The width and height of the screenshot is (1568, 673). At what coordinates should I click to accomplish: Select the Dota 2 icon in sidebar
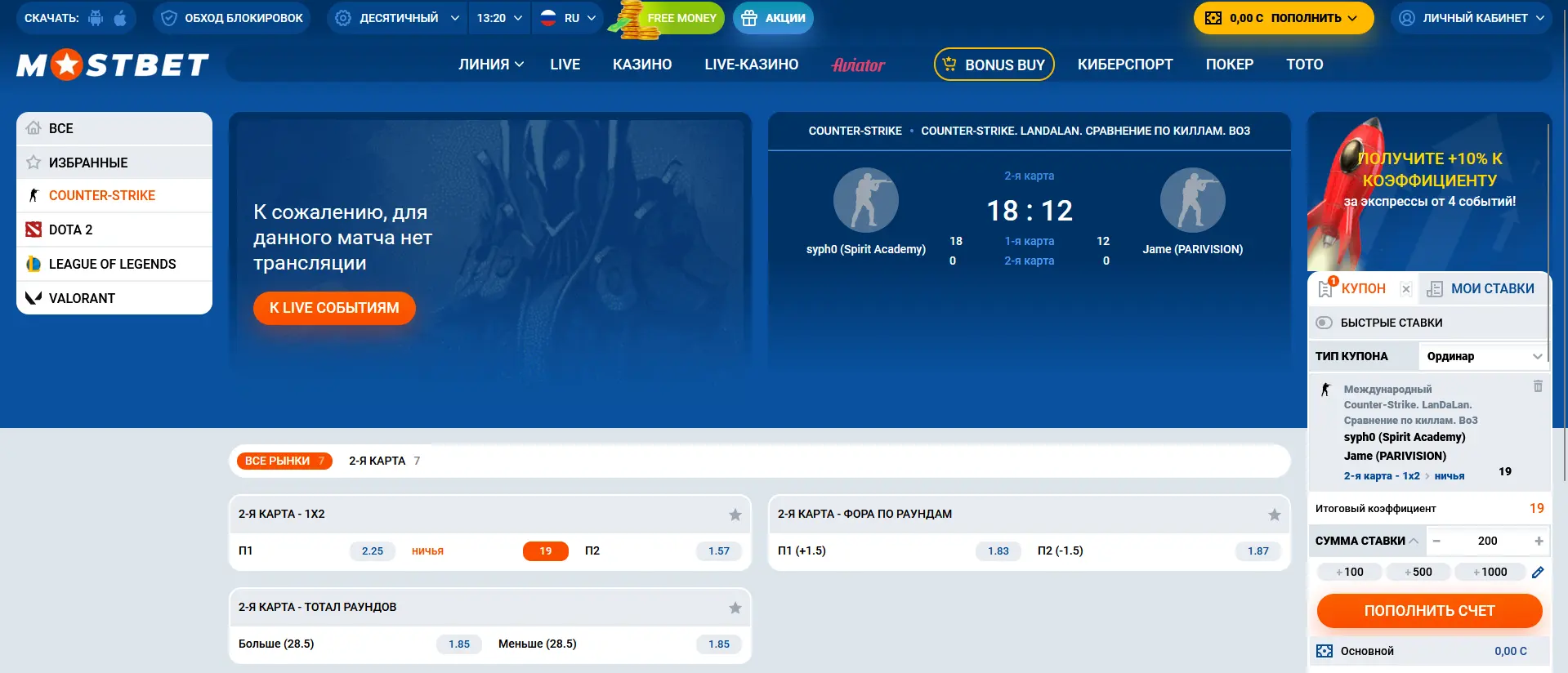34,230
